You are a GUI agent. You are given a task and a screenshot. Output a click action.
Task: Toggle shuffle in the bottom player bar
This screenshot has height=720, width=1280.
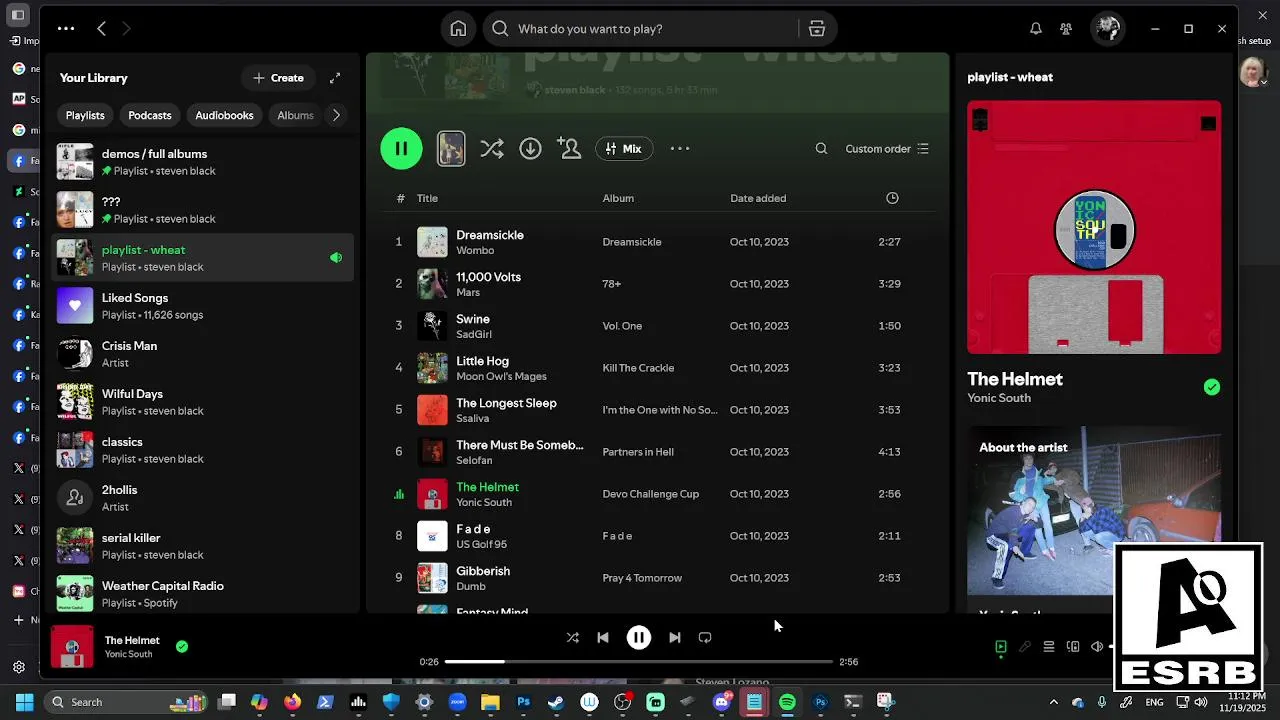[572, 638]
